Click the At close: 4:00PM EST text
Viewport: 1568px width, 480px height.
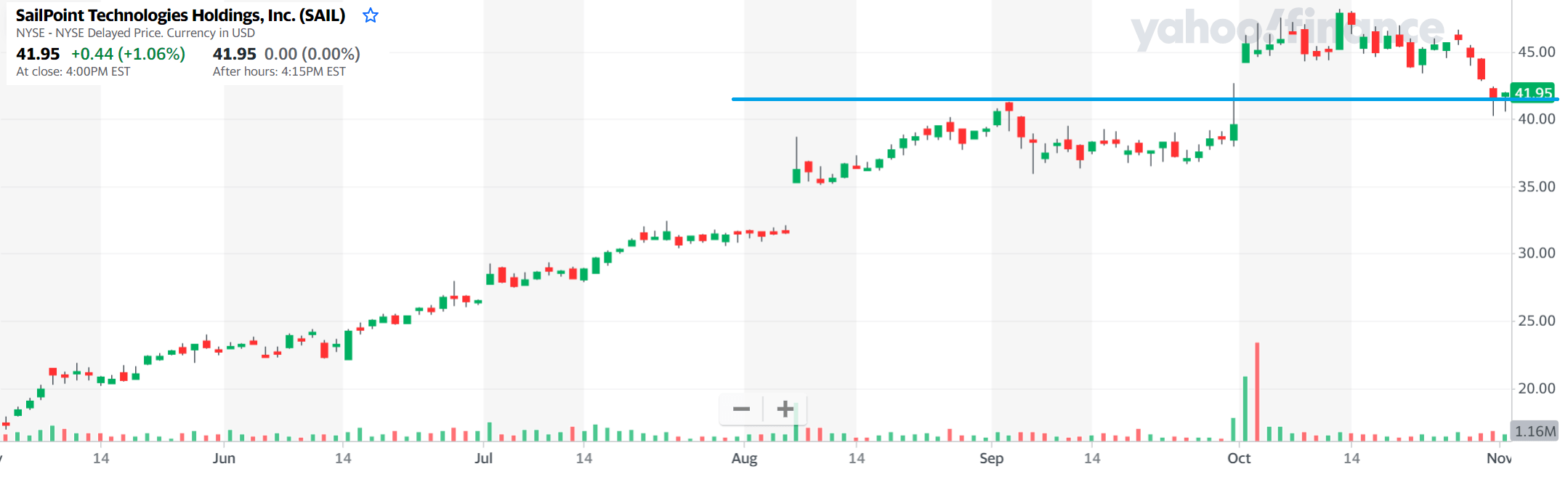point(73,71)
